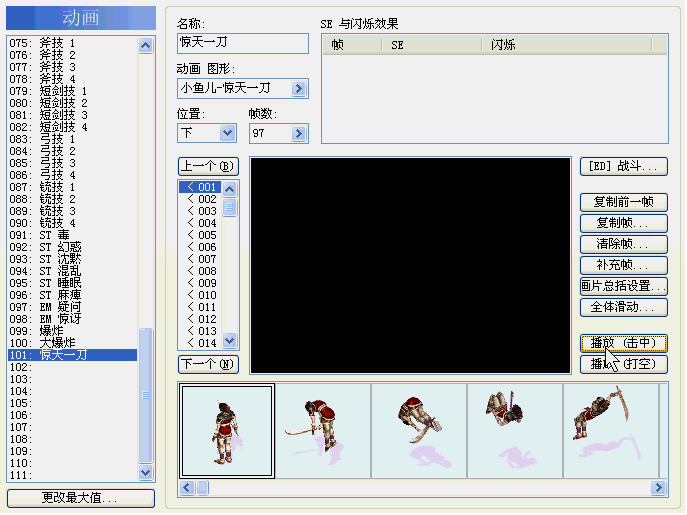Screen dimensions: 687x515
Task: Select animation 101: 惊天一刀
Action: [x=72, y=355]
